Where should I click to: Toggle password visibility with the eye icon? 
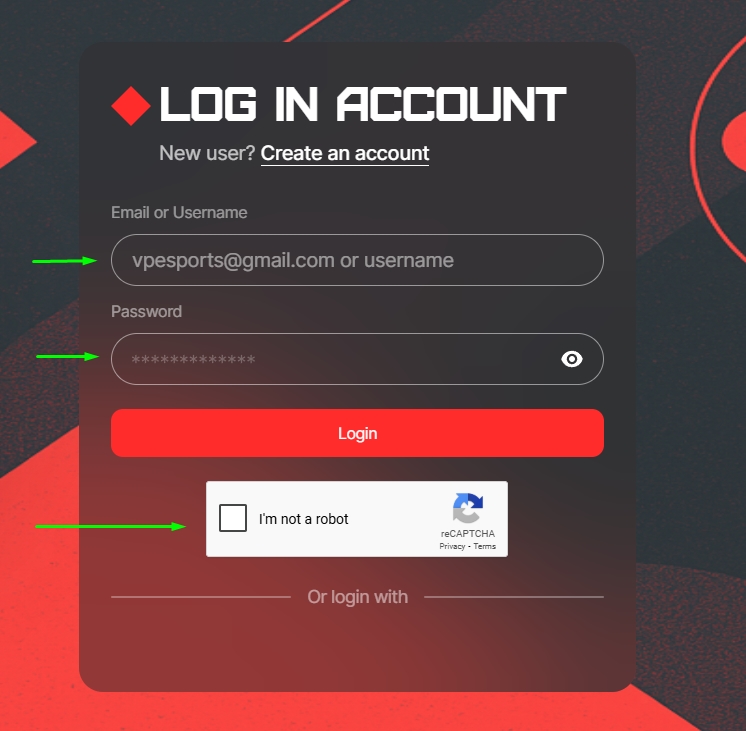click(x=571, y=359)
